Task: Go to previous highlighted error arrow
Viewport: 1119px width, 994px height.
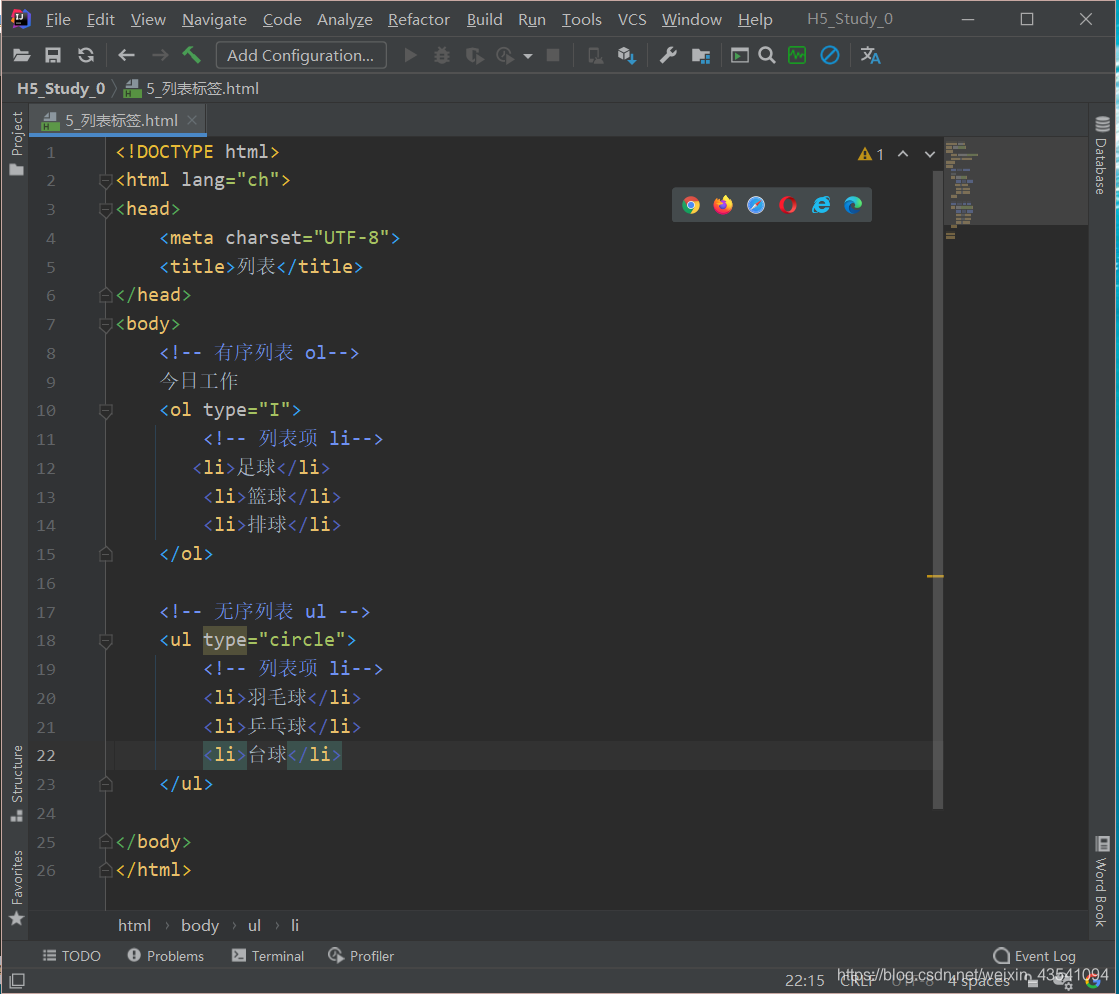Action: click(903, 153)
